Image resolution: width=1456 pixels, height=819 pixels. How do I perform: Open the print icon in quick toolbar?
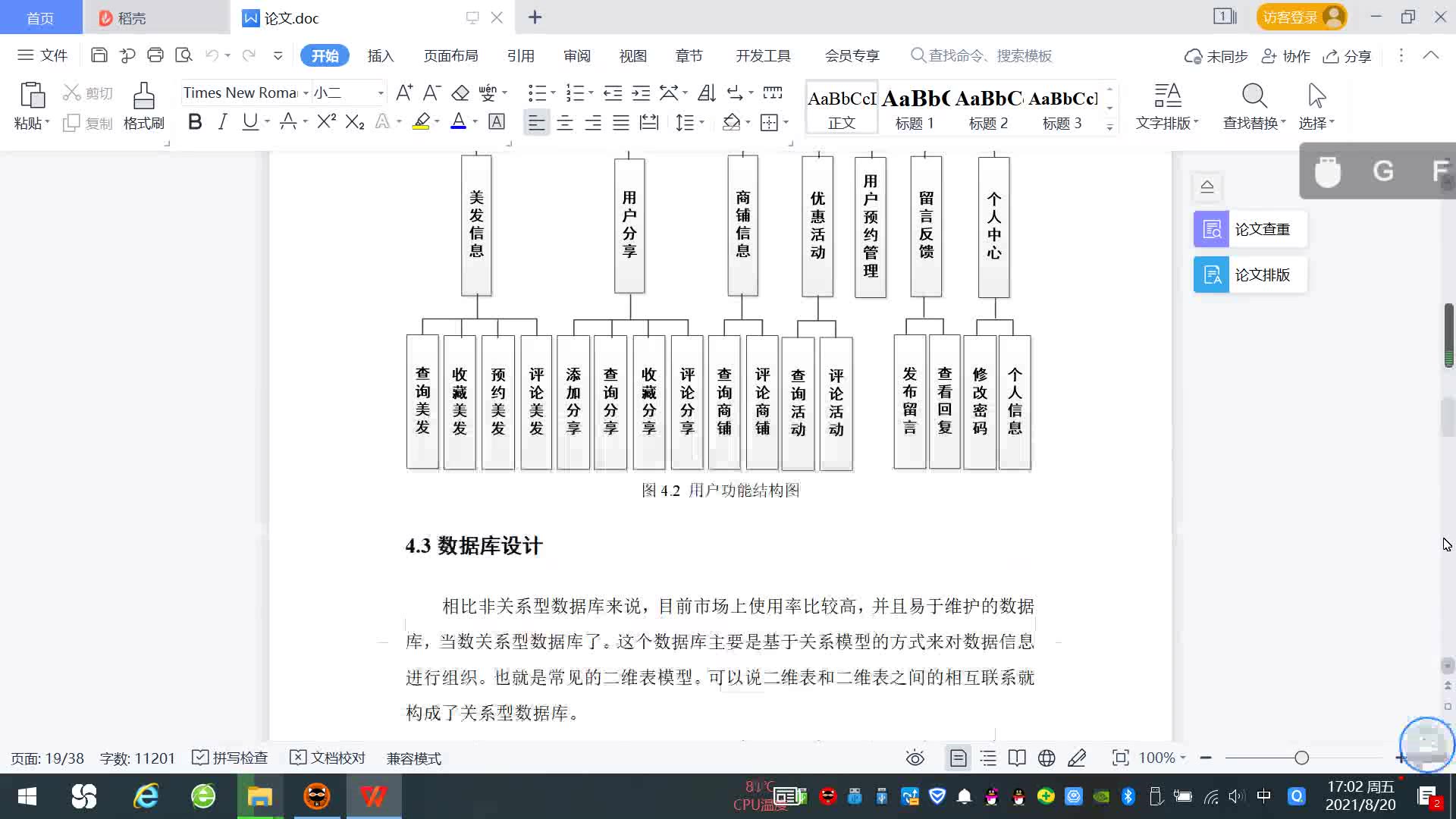[x=155, y=55]
